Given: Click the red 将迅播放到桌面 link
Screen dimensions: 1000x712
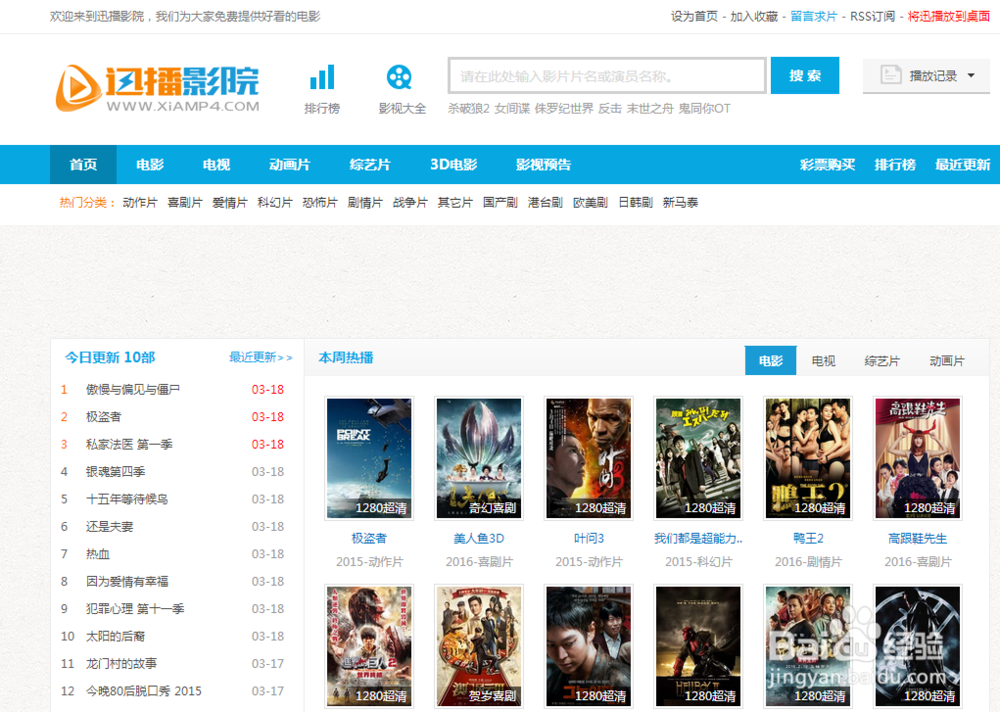Looking at the screenshot, I should [949, 17].
